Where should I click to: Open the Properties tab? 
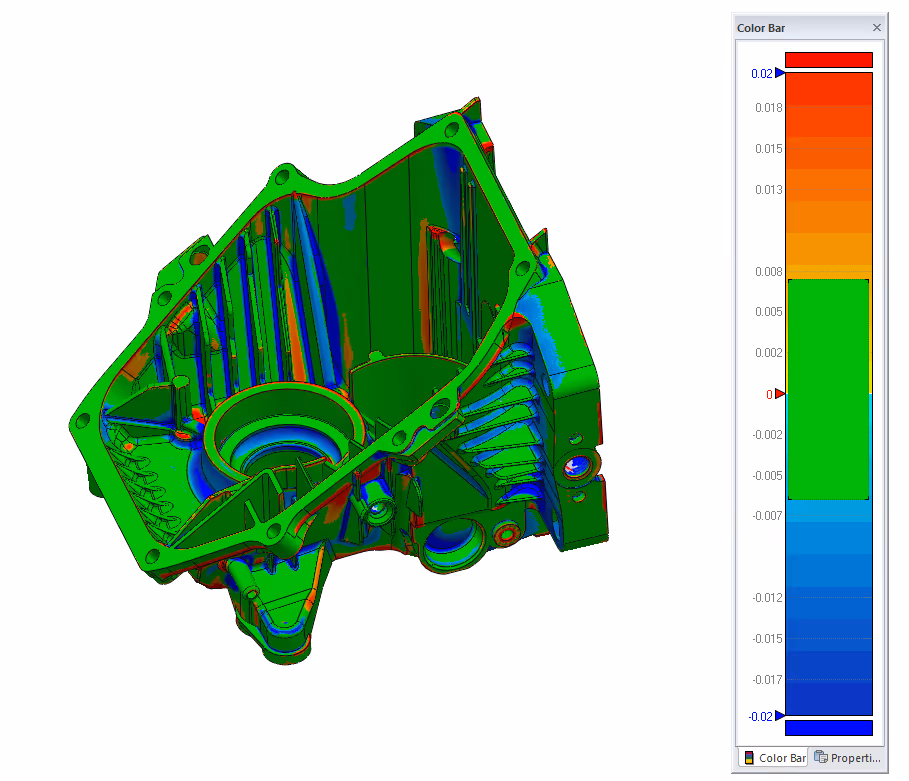pyautogui.click(x=847, y=757)
